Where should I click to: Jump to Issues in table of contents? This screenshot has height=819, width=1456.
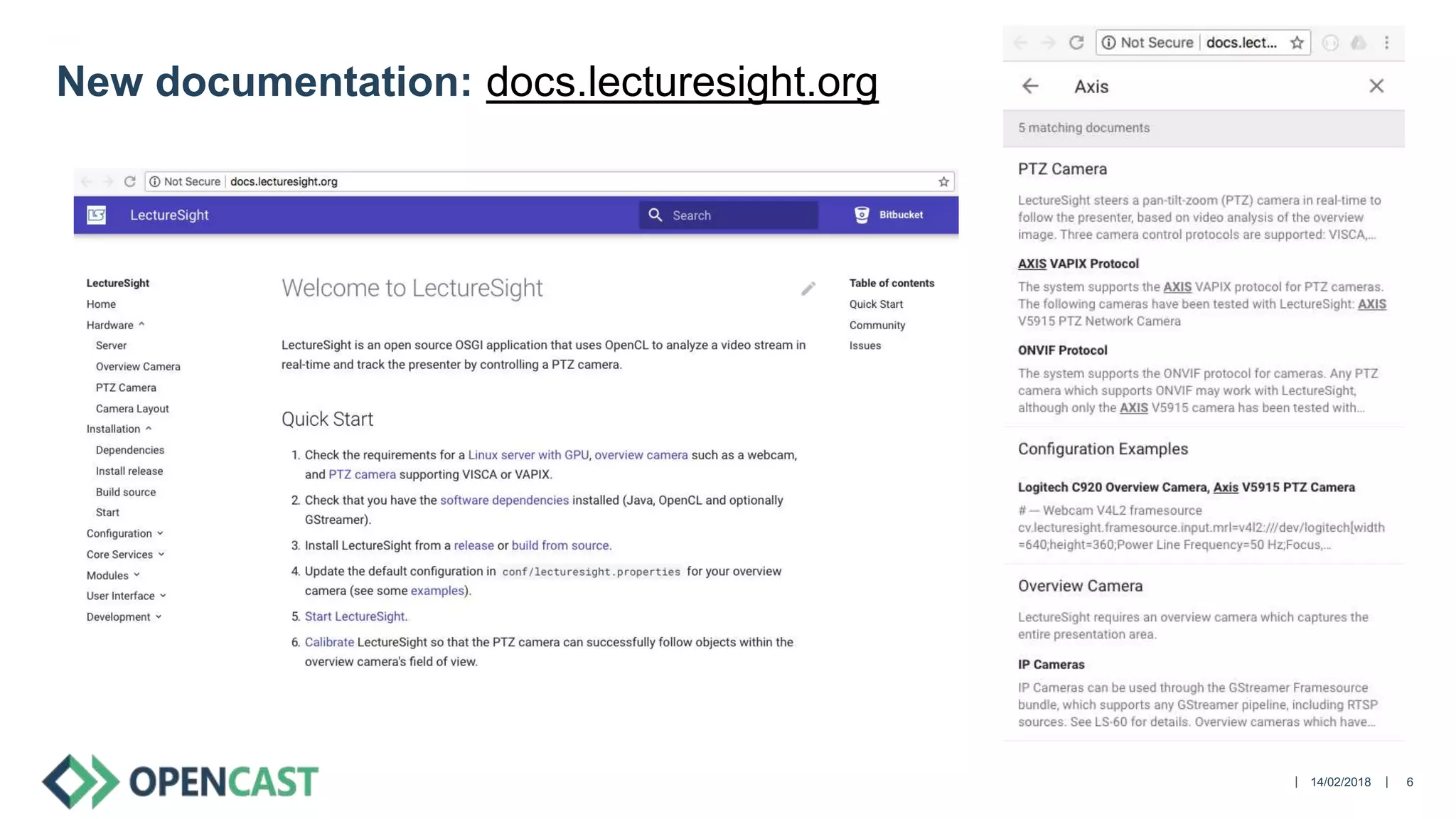(x=864, y=346)
